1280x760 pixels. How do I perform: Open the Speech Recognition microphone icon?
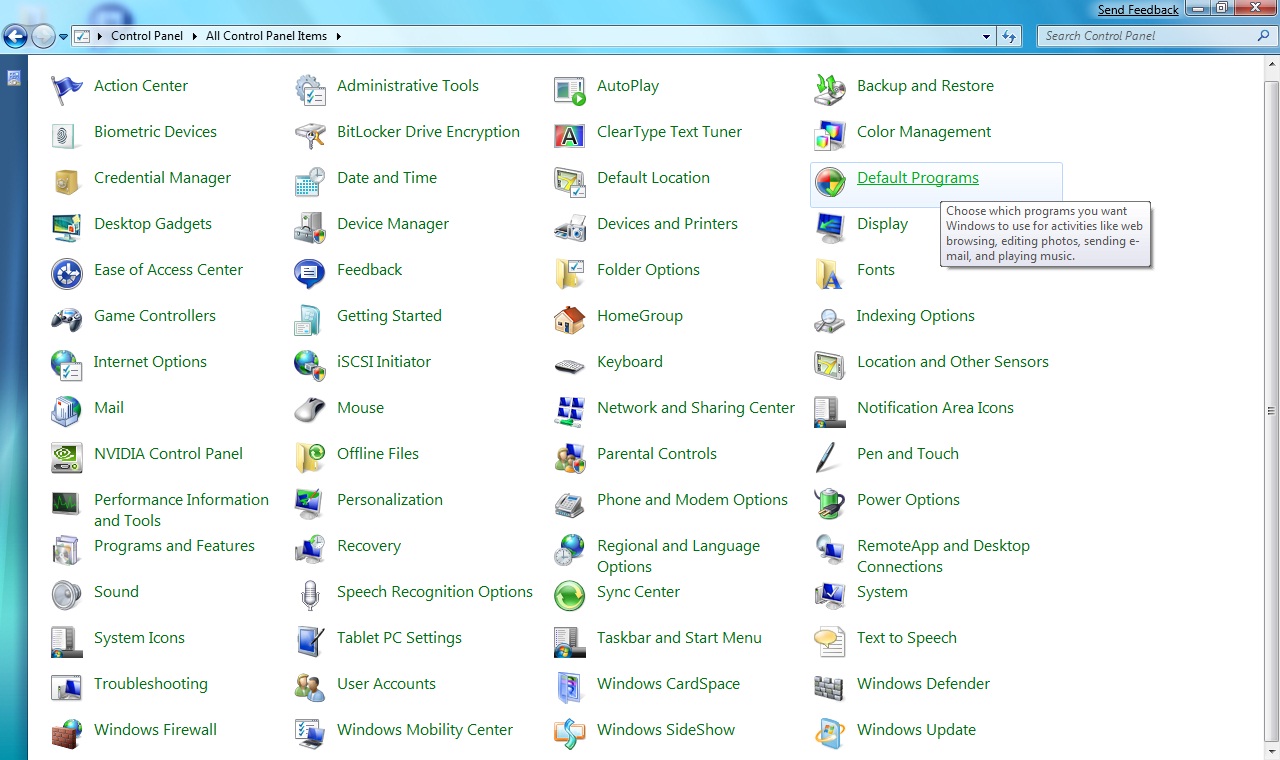(x=310, y=596)
